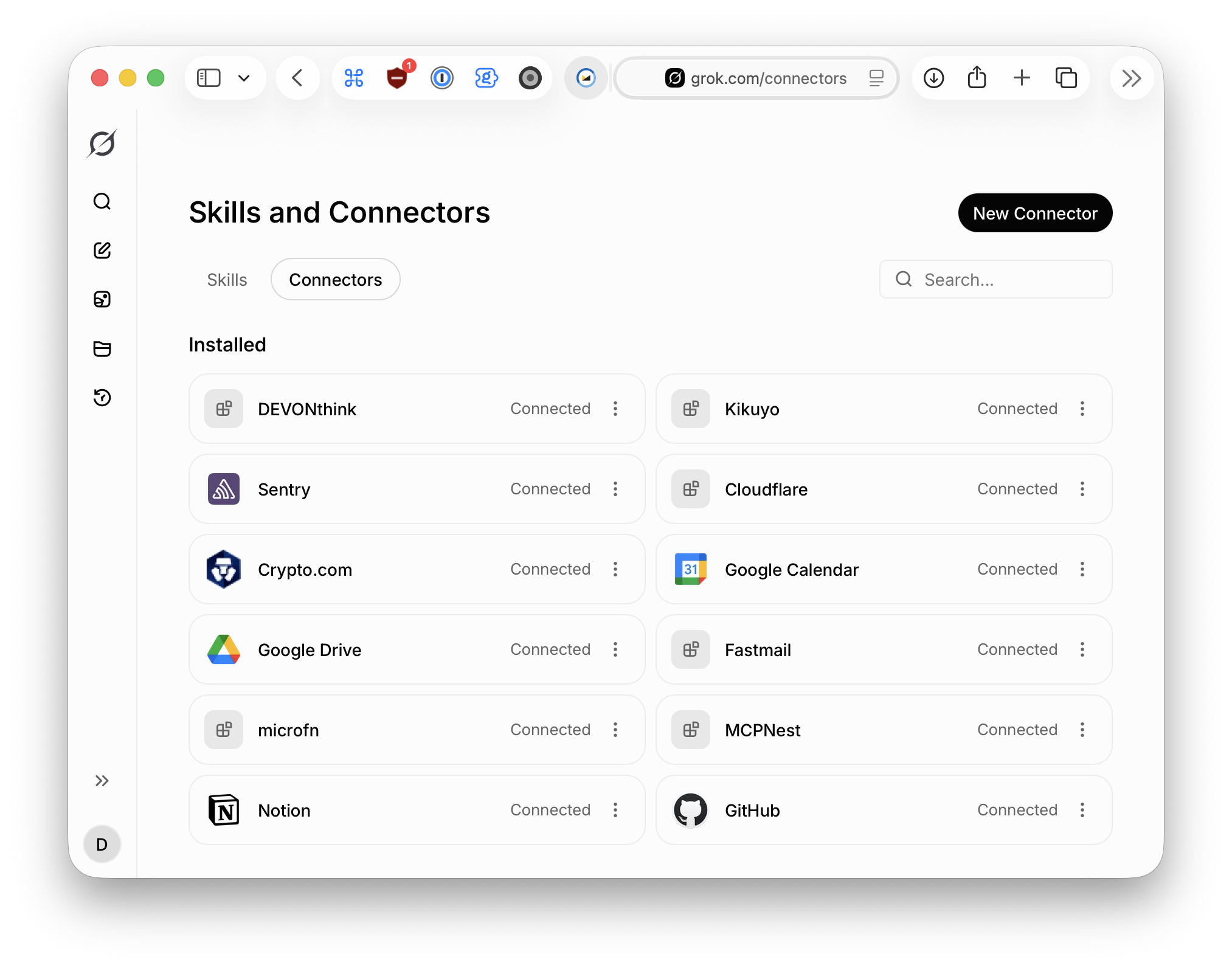Click the MCPNest connector name
Viewport: 1232px width, 968px height.
(763, 730)
